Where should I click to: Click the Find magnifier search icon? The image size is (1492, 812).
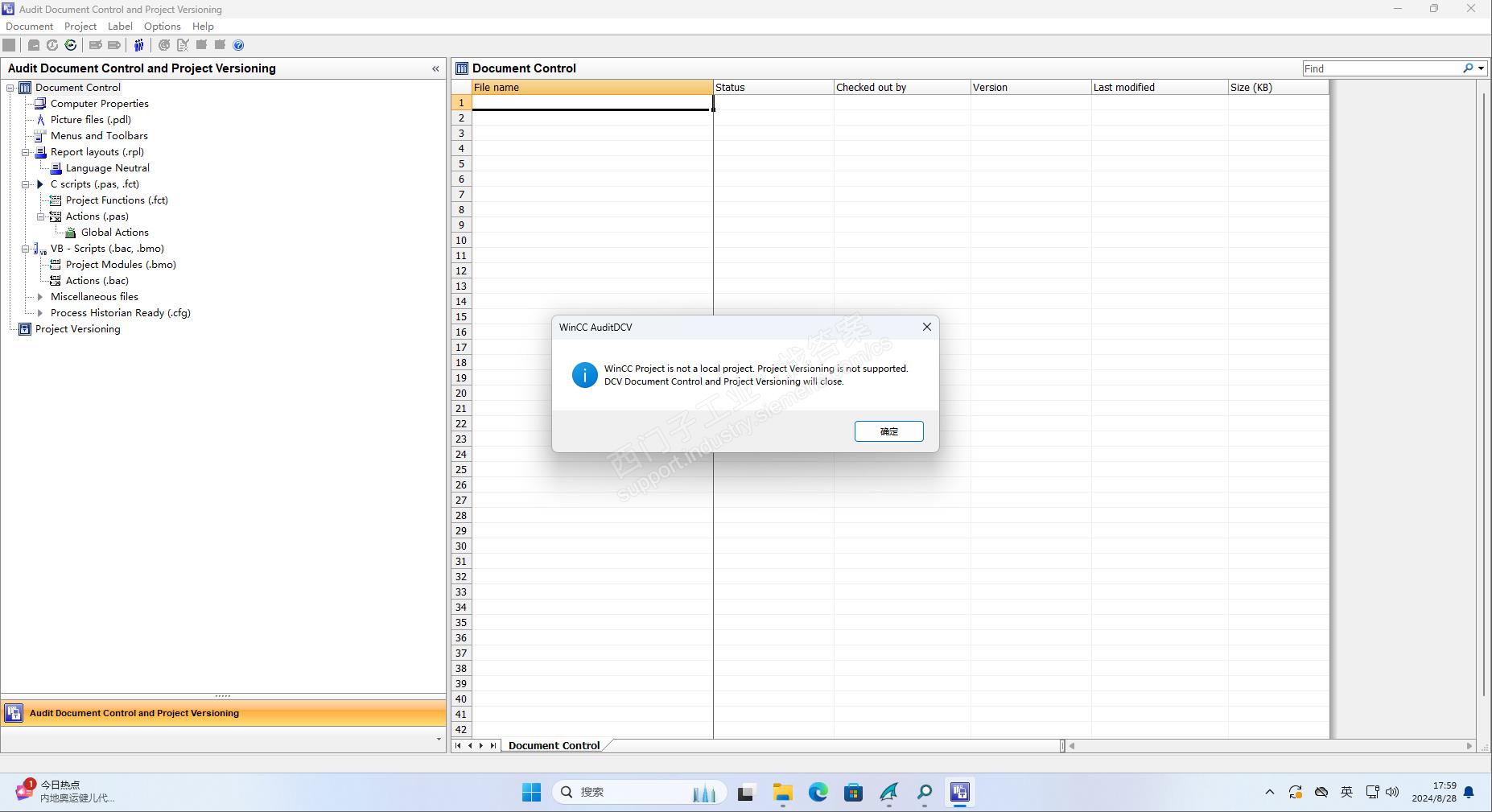pyautogui.click(x=1468, y=68)
